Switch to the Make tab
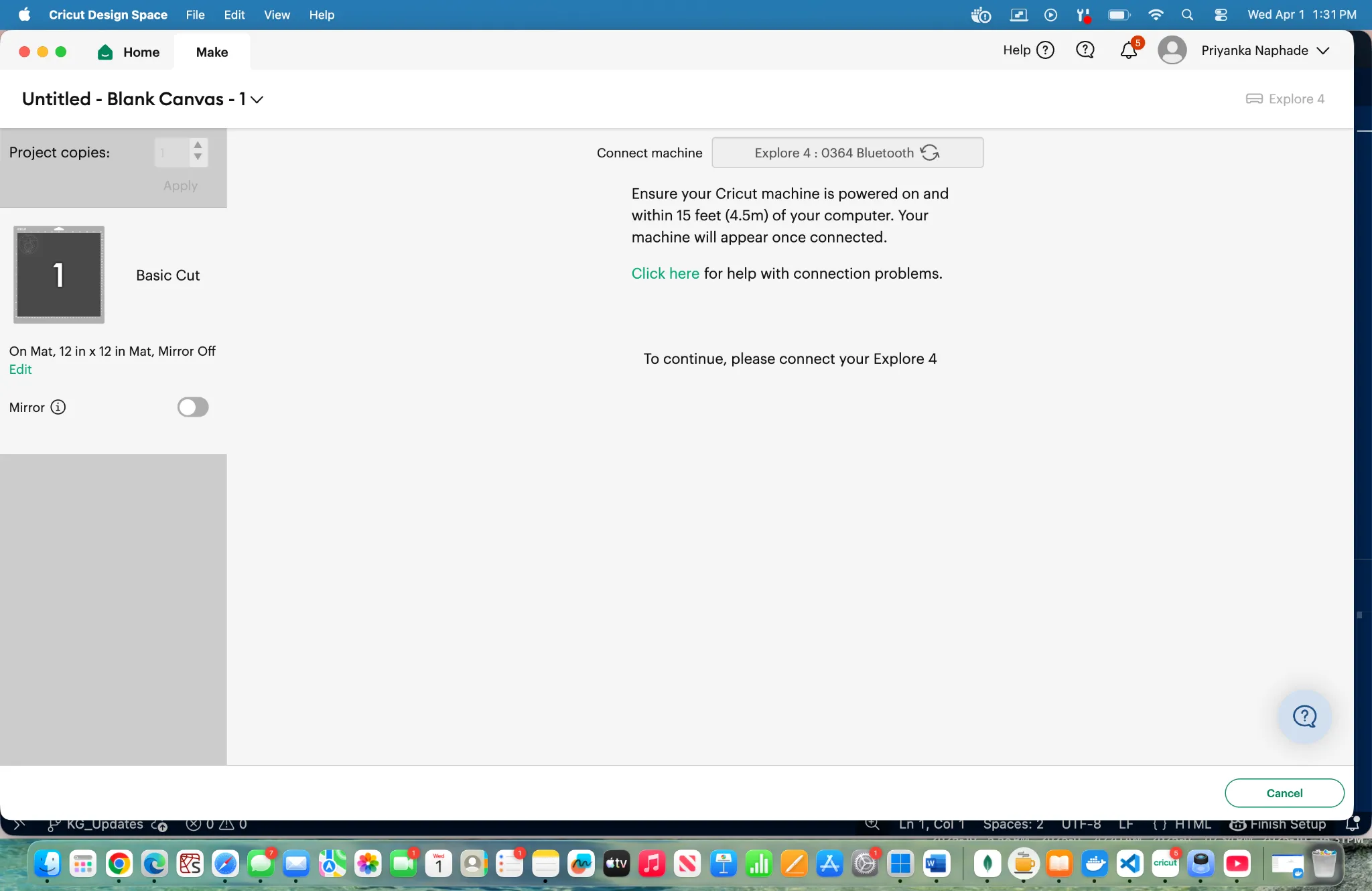Viewport: 1372px width, 891px height. [212, 52]
